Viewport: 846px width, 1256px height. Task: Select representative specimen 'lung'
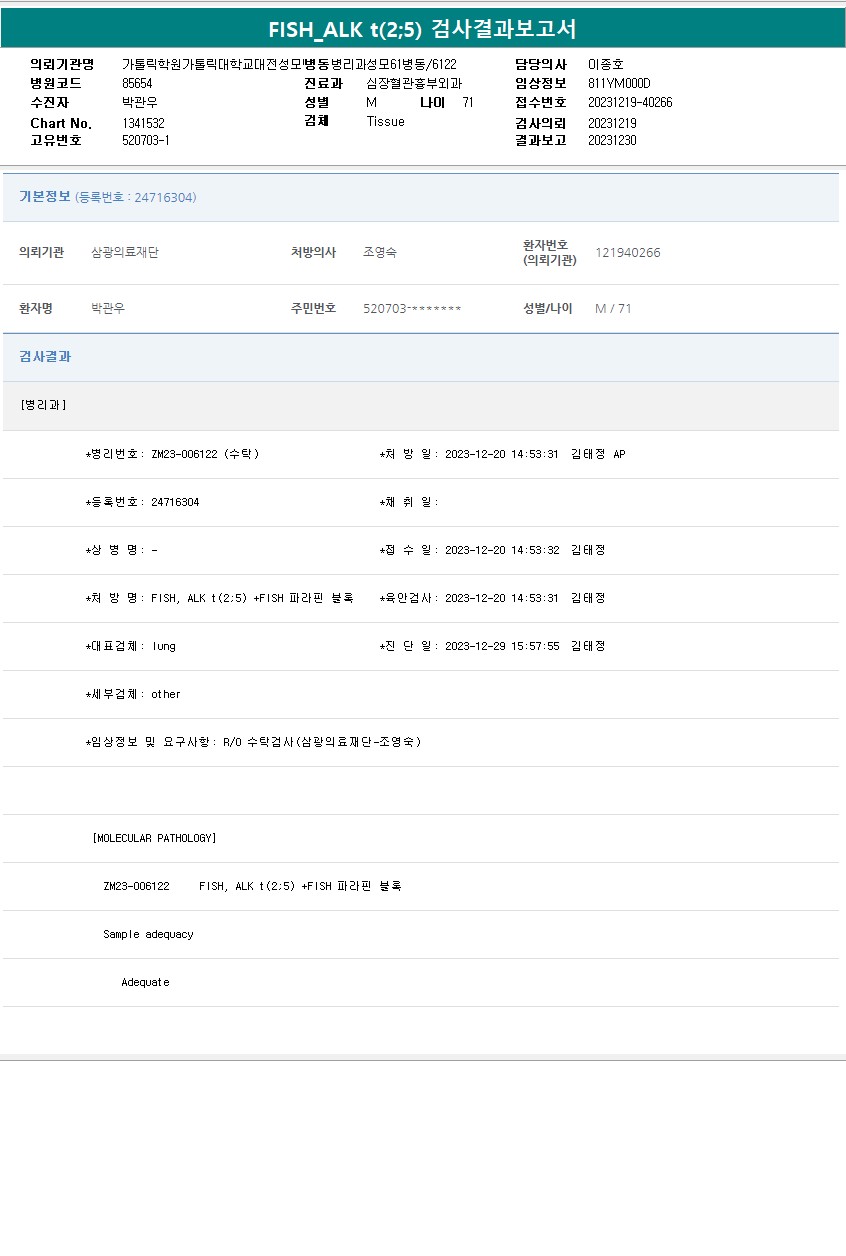pyautogui.click(x=163, y=646)
